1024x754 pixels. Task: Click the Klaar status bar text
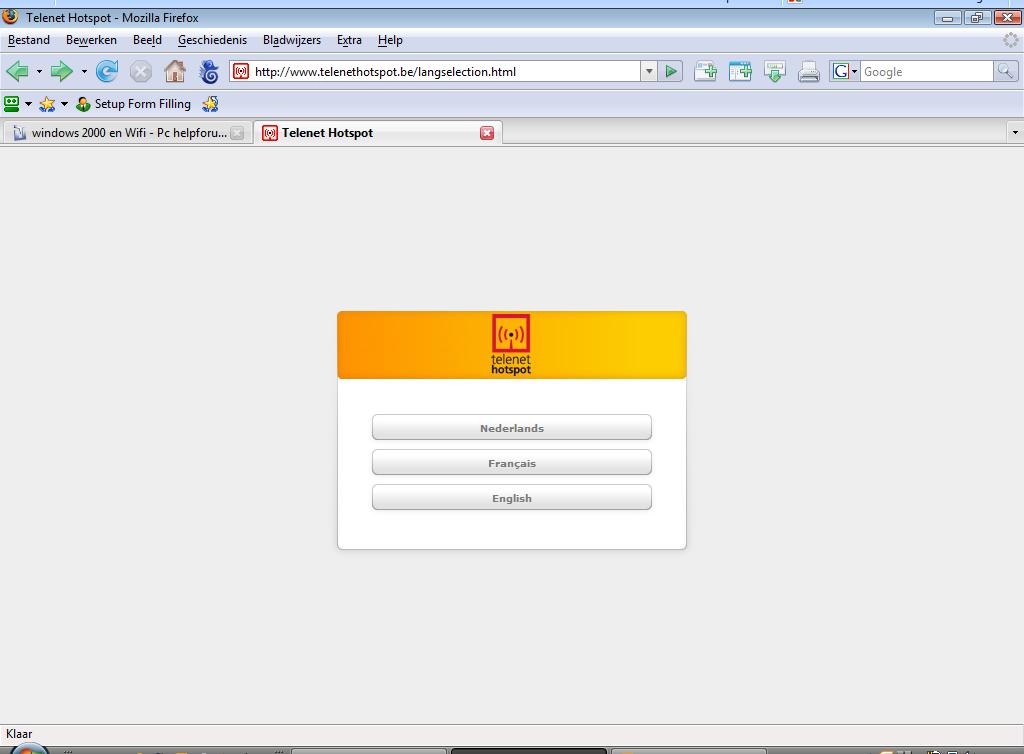coord(19,734)
